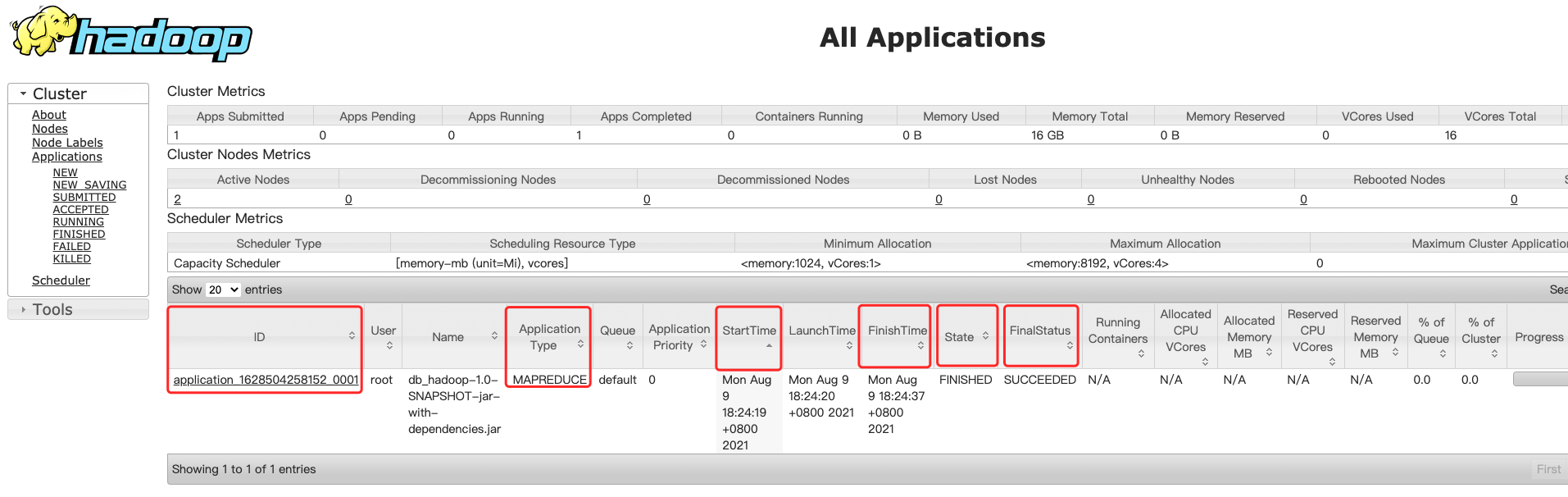This screenshot has width=1568, height=497.
Task: Sort table by Allocated Memory MB column
Action: [1249, 337]
